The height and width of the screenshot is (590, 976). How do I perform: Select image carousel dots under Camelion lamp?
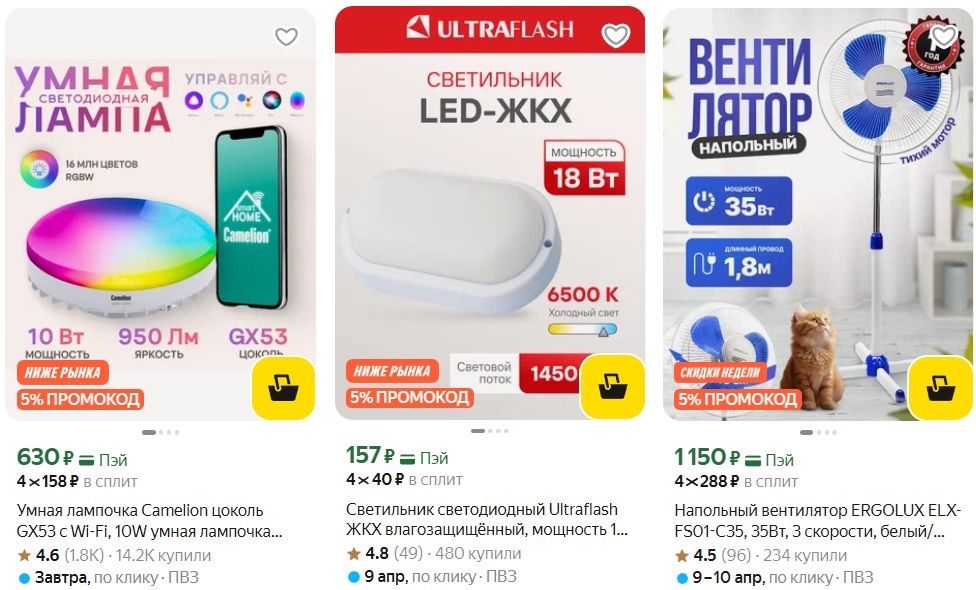pyautogui.click(x=161, y=432)
